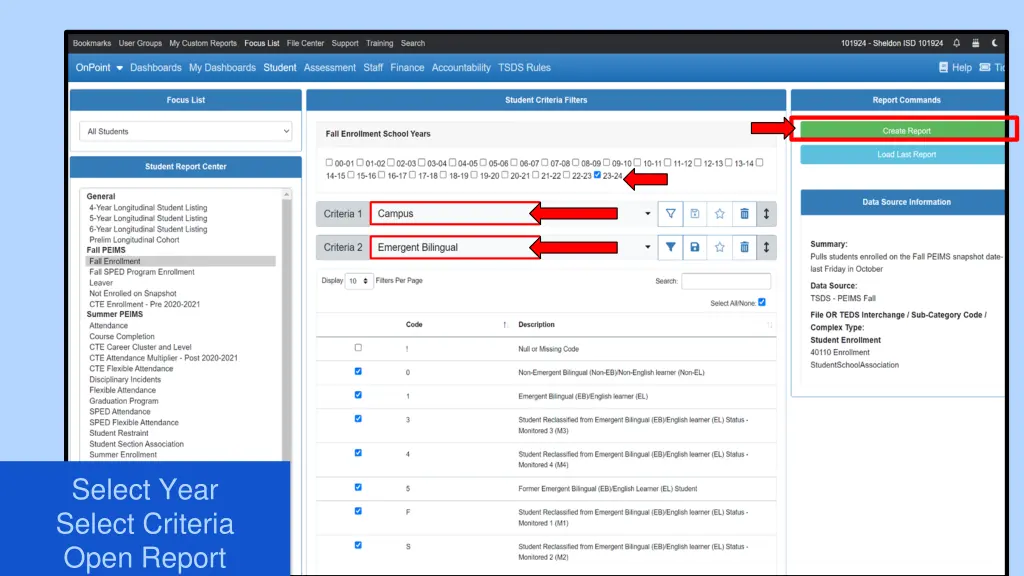This screenshot has height=576, width=1024.
Task: Open the Bookmarks menu
Action: click(92, 43)
